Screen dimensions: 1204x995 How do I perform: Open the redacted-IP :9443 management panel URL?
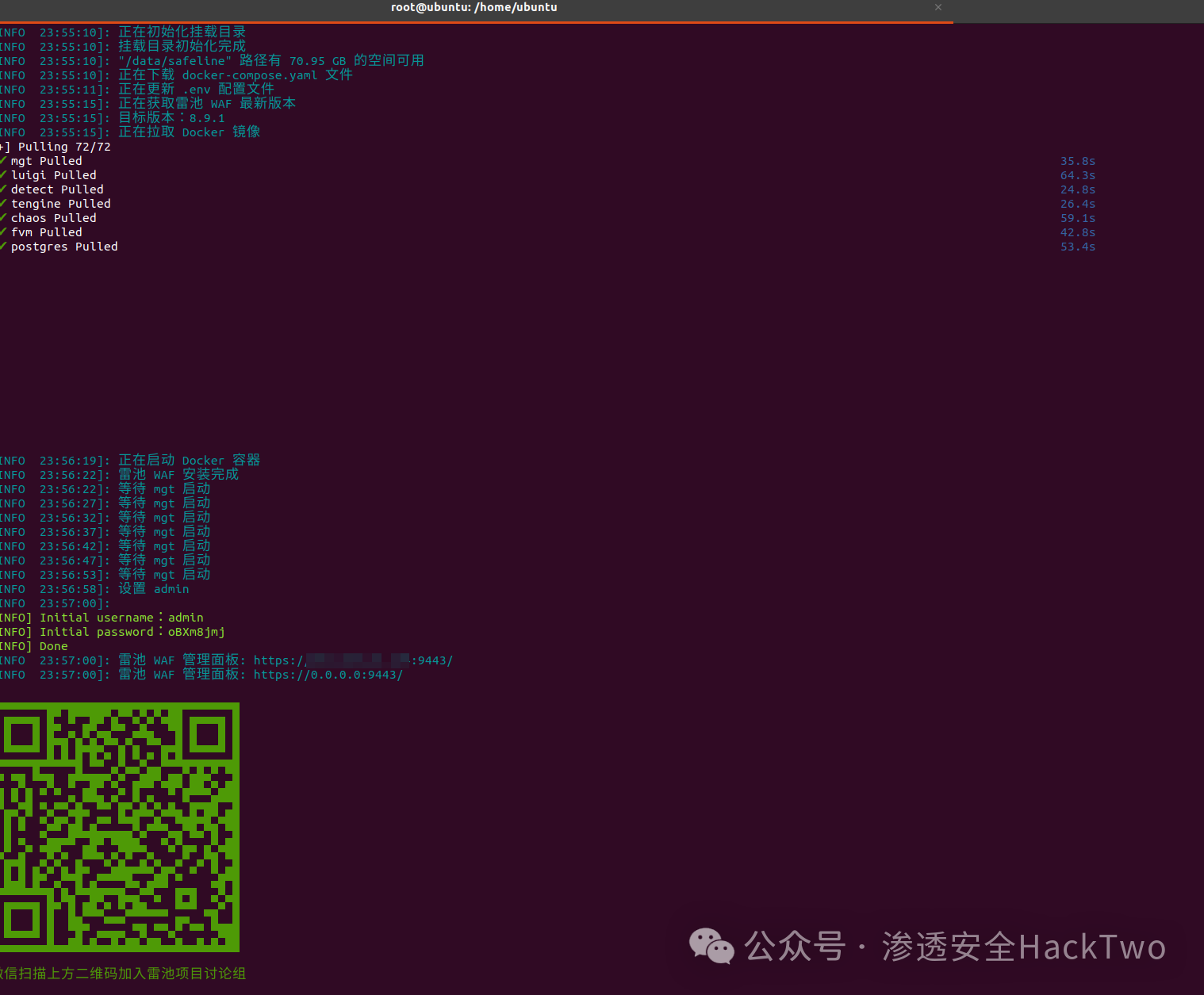coord(353,660)
